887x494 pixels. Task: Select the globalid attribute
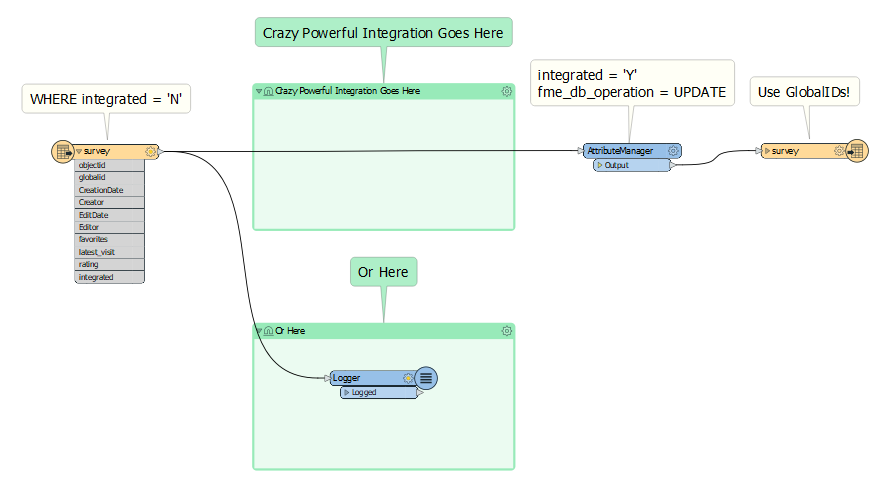point(109,178)
